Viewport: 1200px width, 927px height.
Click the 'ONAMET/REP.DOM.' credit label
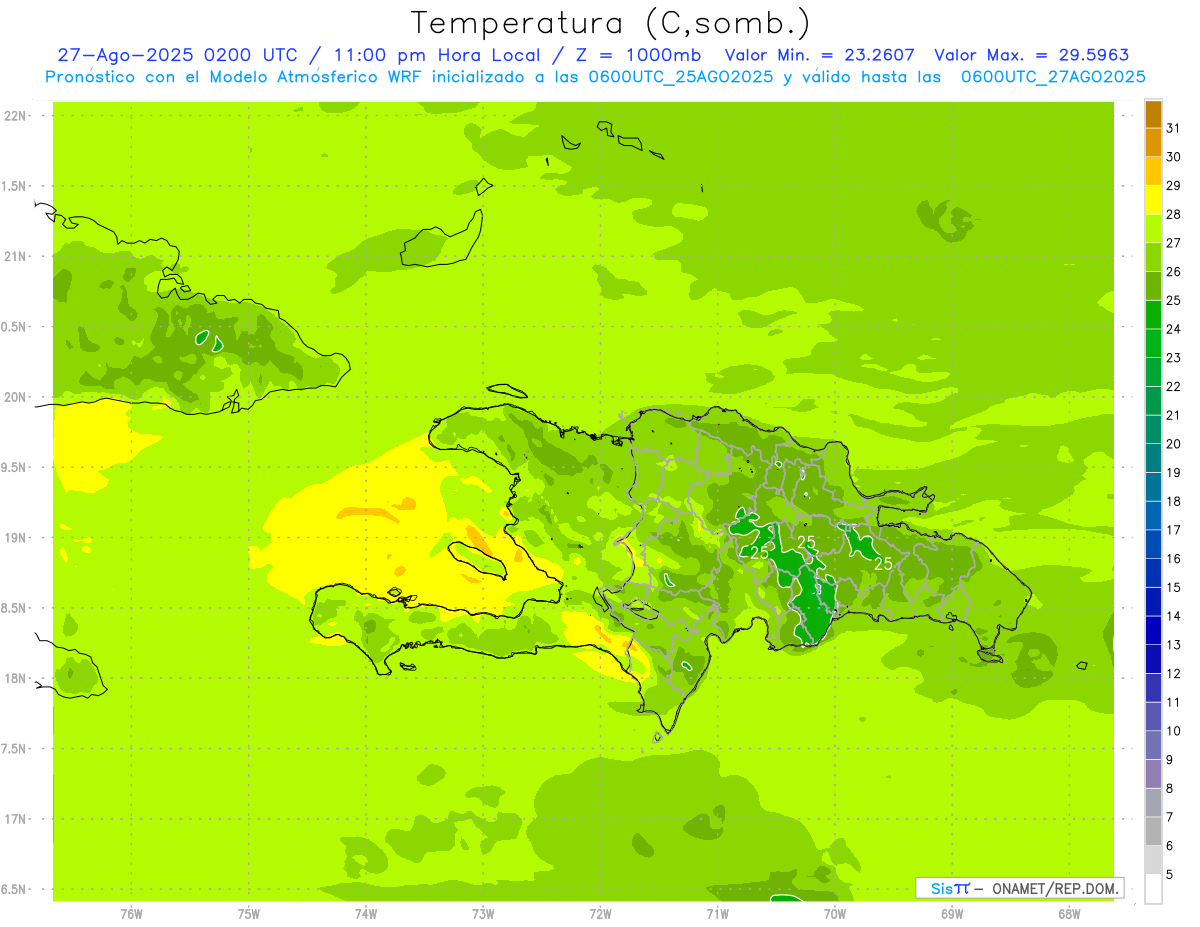pos(1055,888)
